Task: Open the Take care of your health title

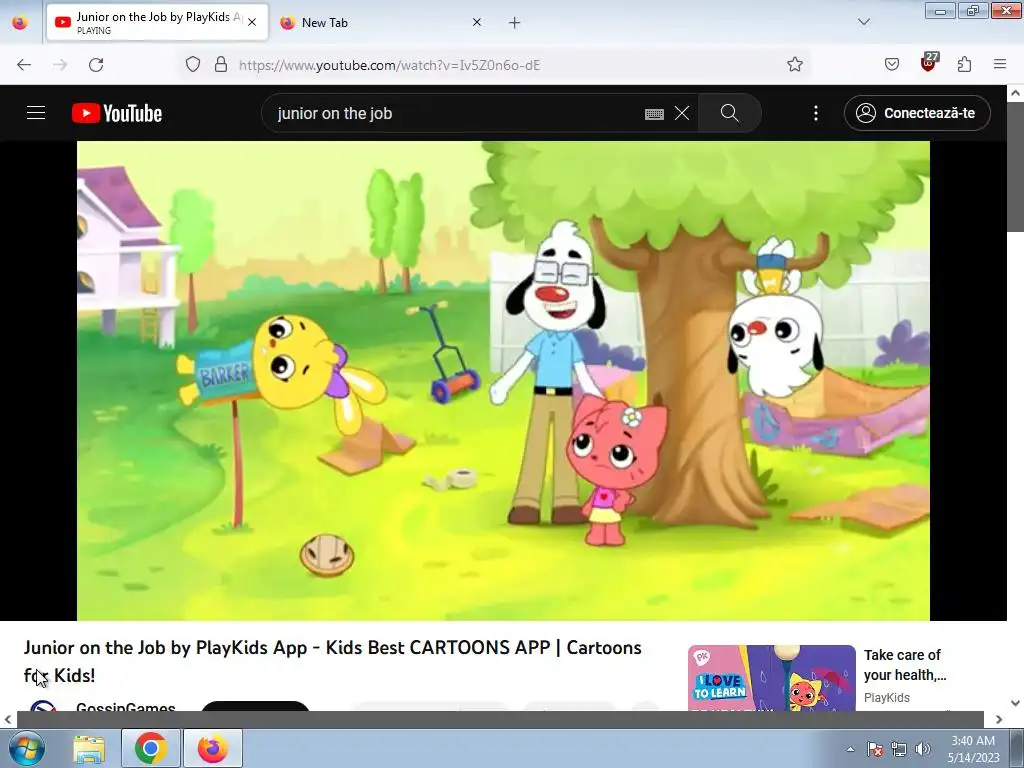Action: coord(905,665)
